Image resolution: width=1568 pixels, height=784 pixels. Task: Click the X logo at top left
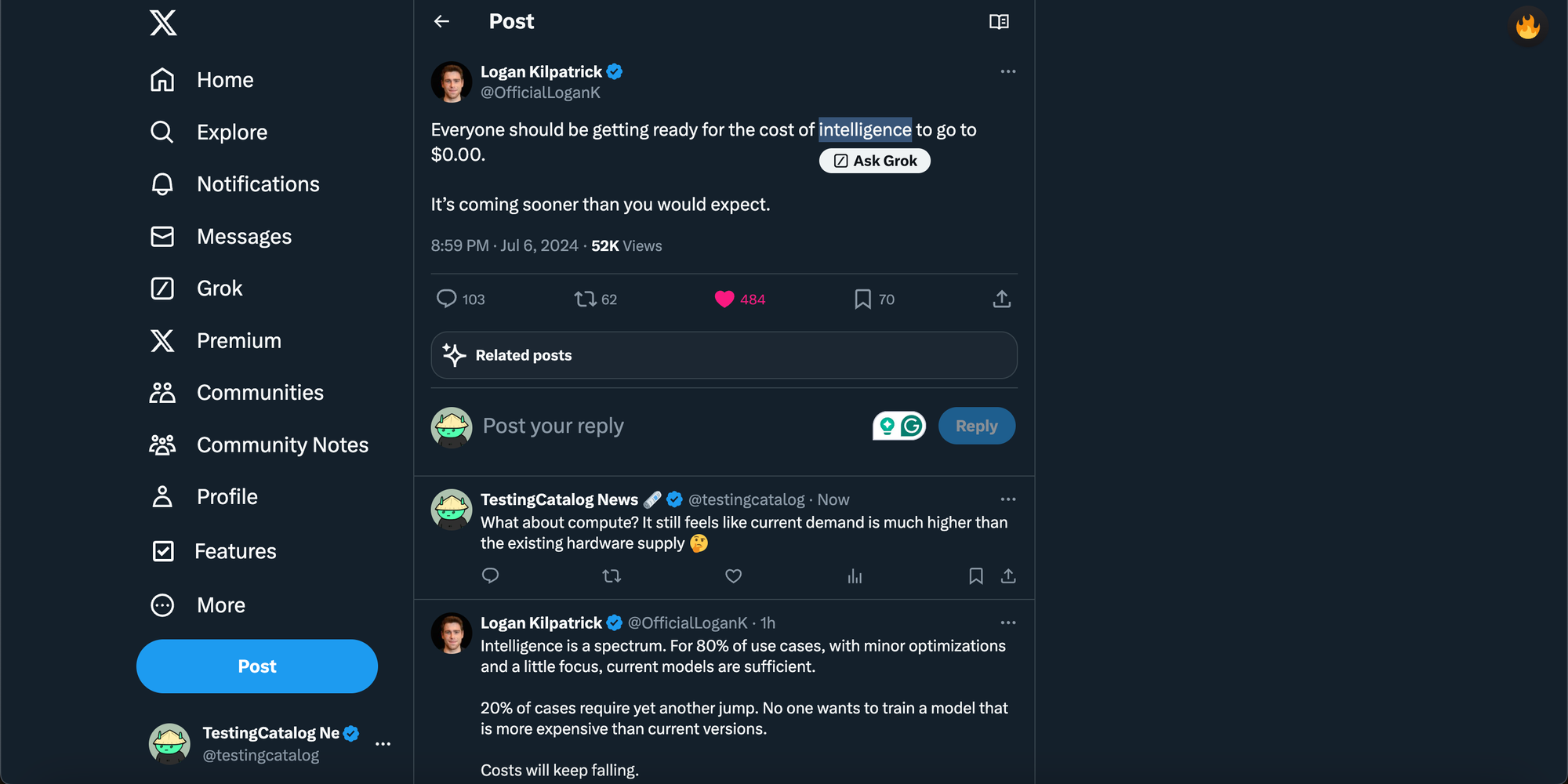tap(163, 23)
